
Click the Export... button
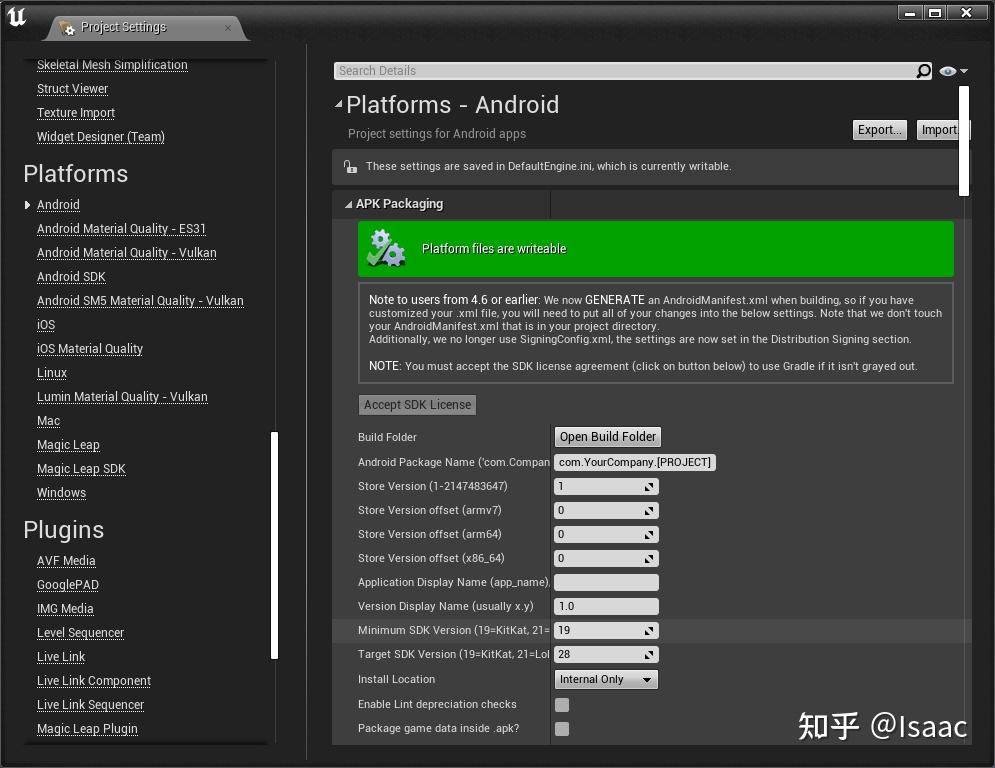point(878,130)
